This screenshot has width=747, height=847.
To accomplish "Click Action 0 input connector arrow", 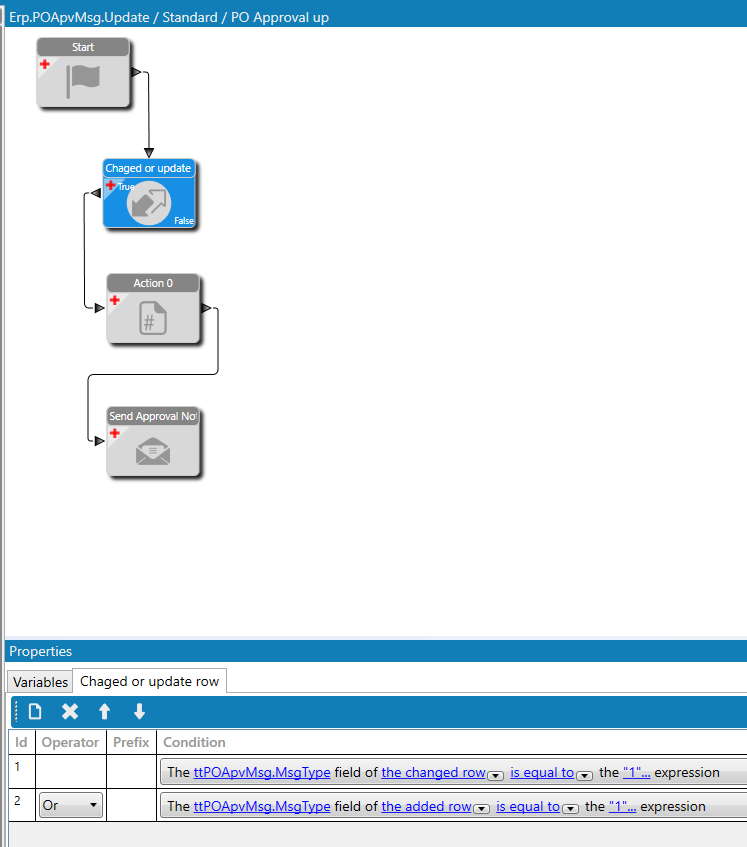I will click(x=99, y=308).
